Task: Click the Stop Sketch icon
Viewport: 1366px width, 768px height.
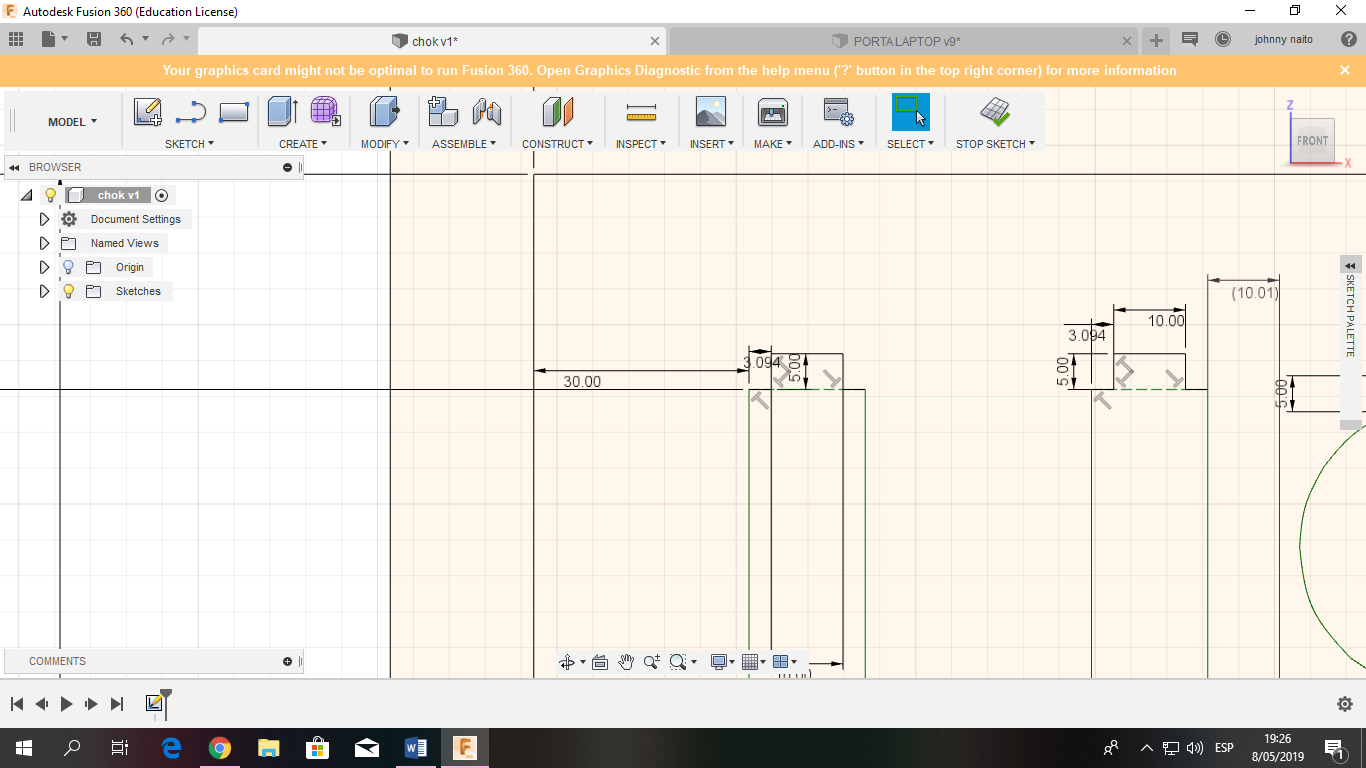Action: (x=994, y=111)
